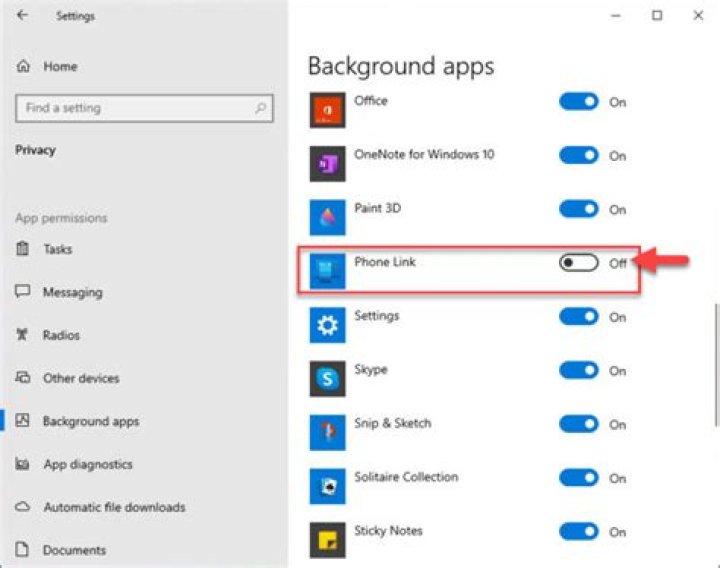Click the Radios antenna icon
This screenshot has width=720, height=568.
[x=22, y=334]
